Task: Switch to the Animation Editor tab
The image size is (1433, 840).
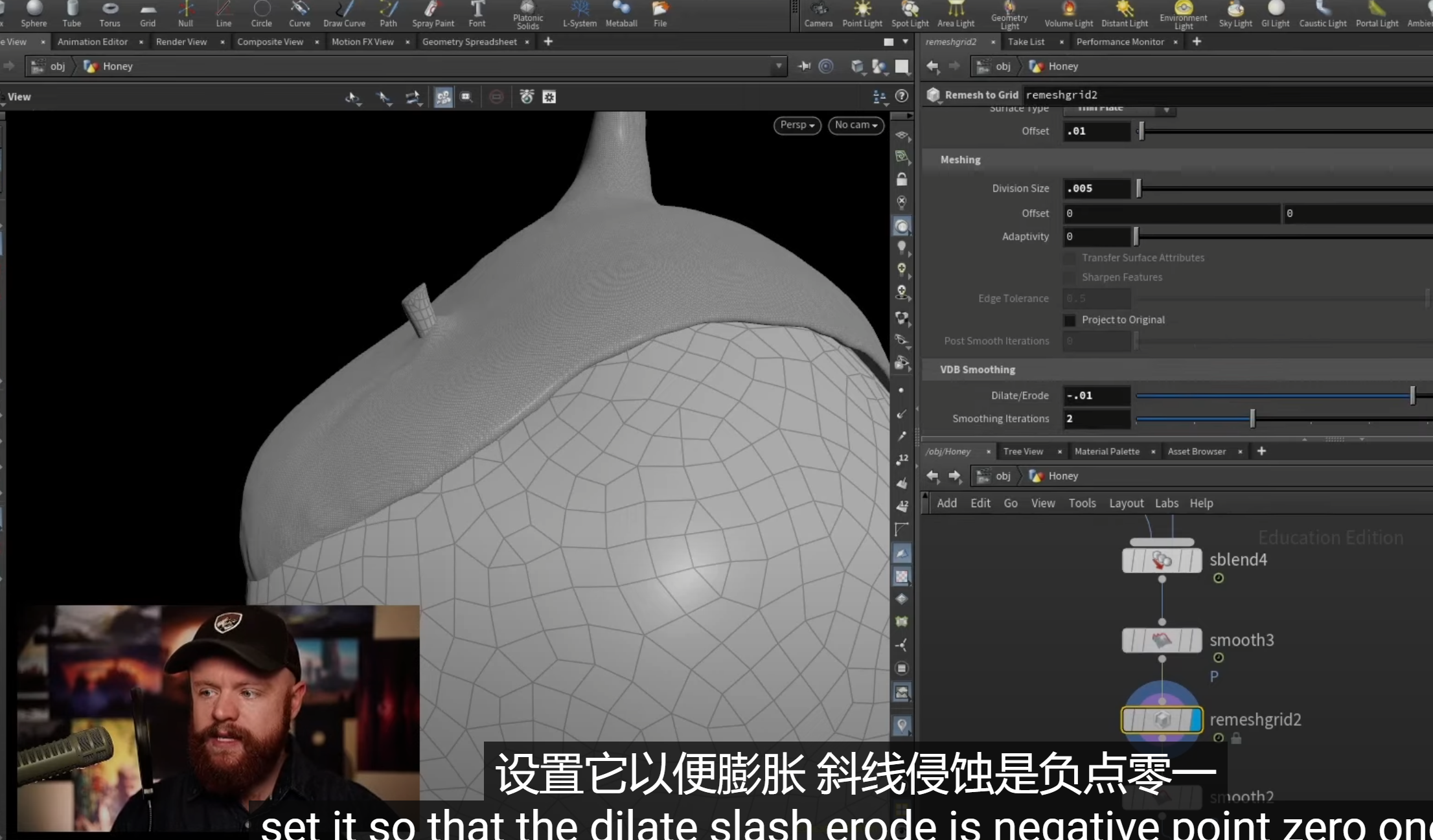Action: 93,41
